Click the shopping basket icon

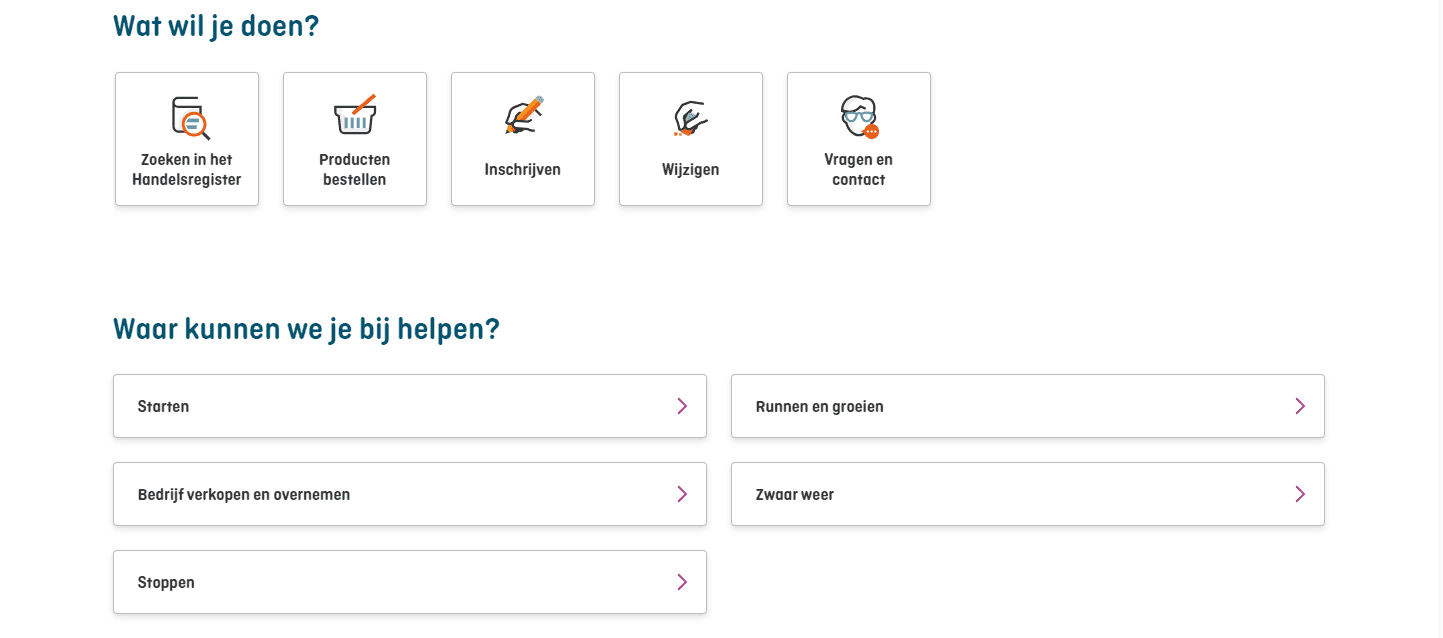[355, 116]
